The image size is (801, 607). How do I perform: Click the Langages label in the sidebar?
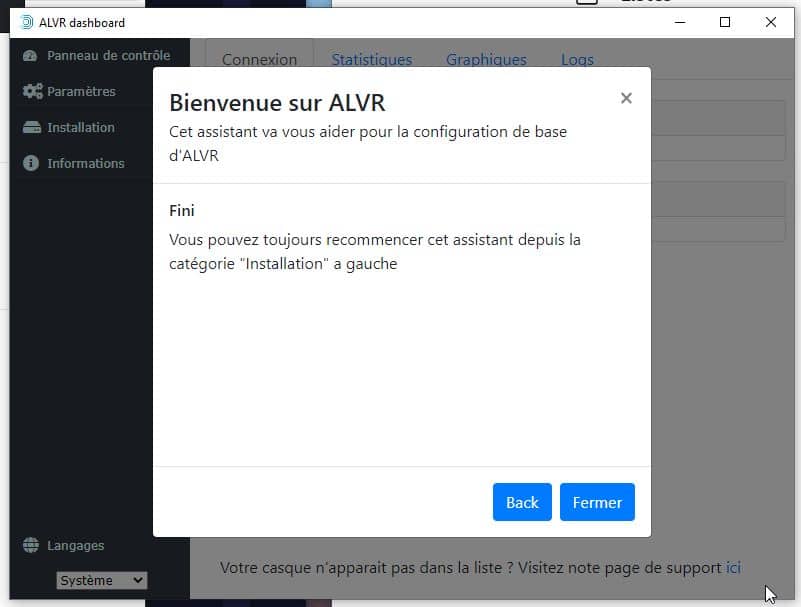point(76,546)
